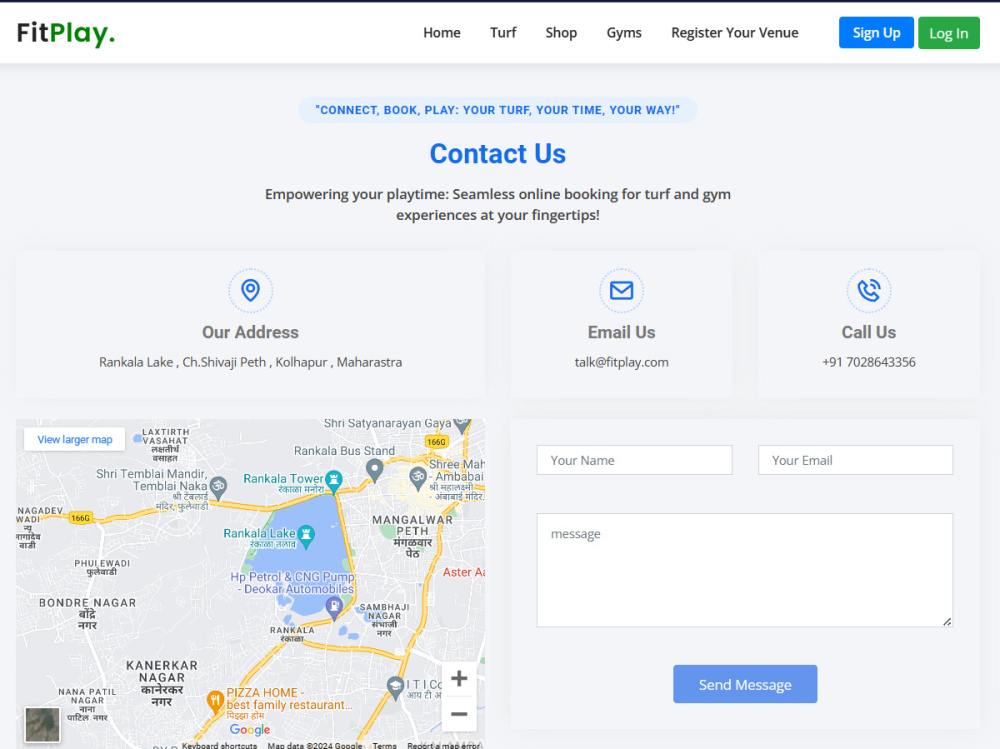This screenshot has height=749, width=1000.
Task: Click Report a map error link
Action: tap(444, 745)
